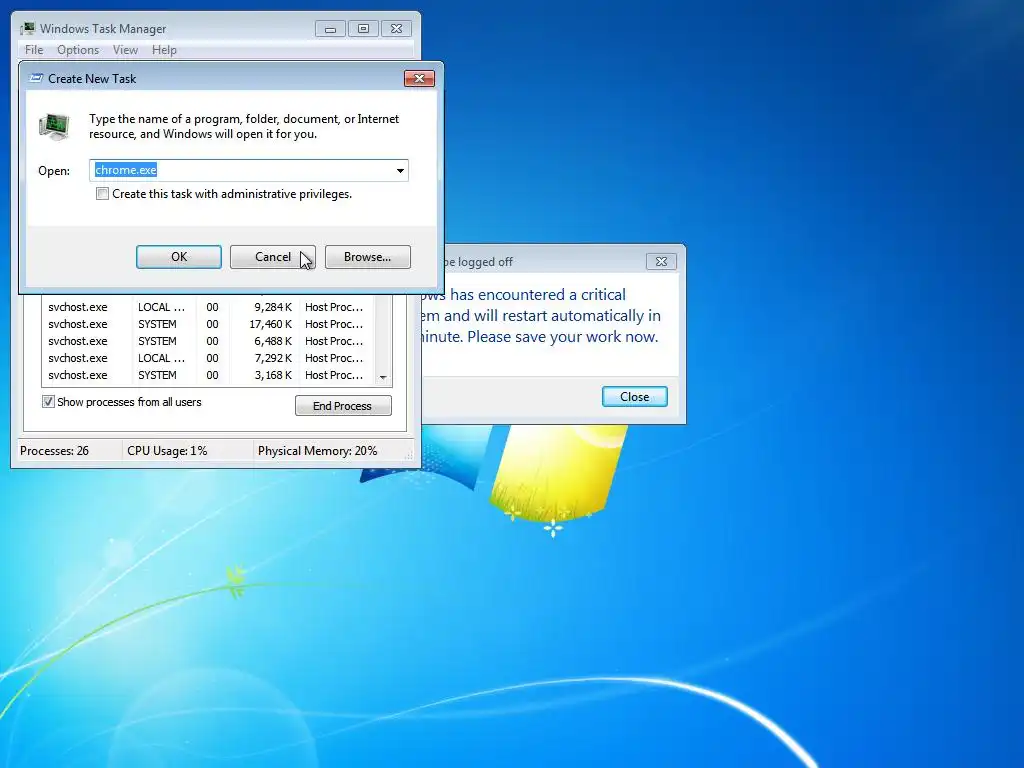Open the Browse... file picker

368,257
